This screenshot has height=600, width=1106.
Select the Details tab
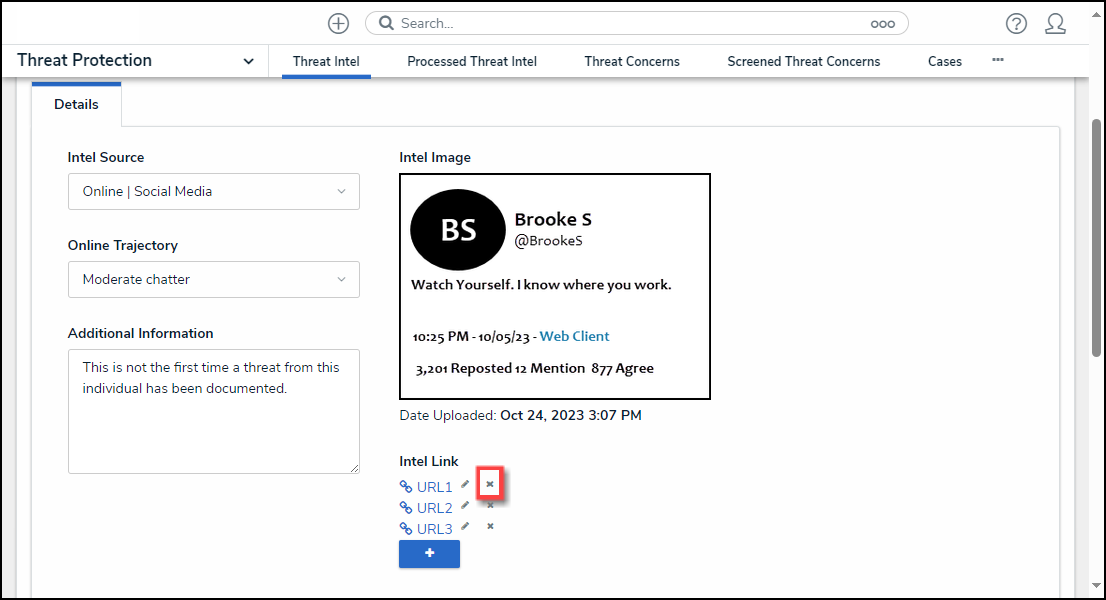(76, 104)
